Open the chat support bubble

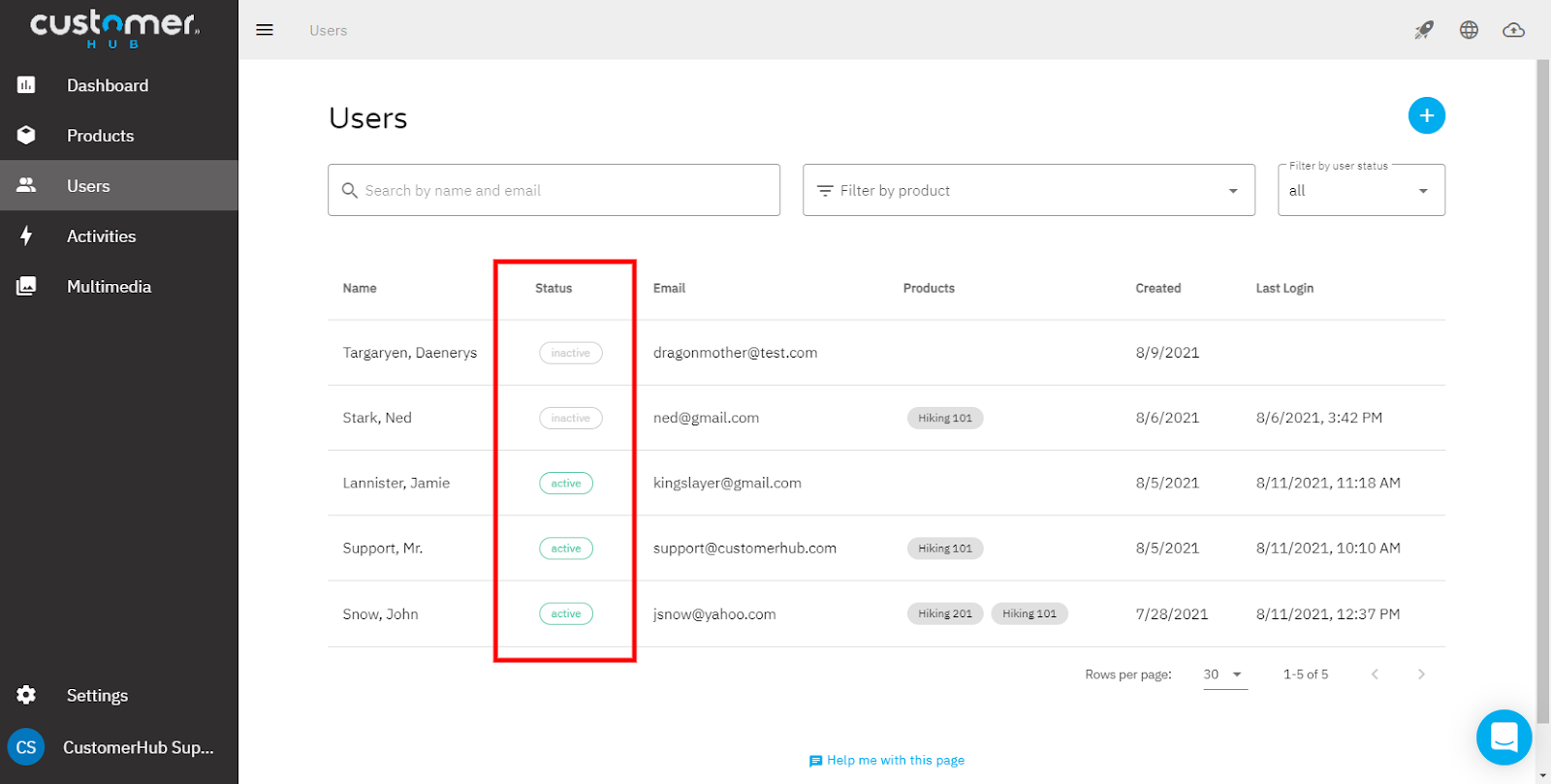pyautogui.click(x=1504, y=737)
